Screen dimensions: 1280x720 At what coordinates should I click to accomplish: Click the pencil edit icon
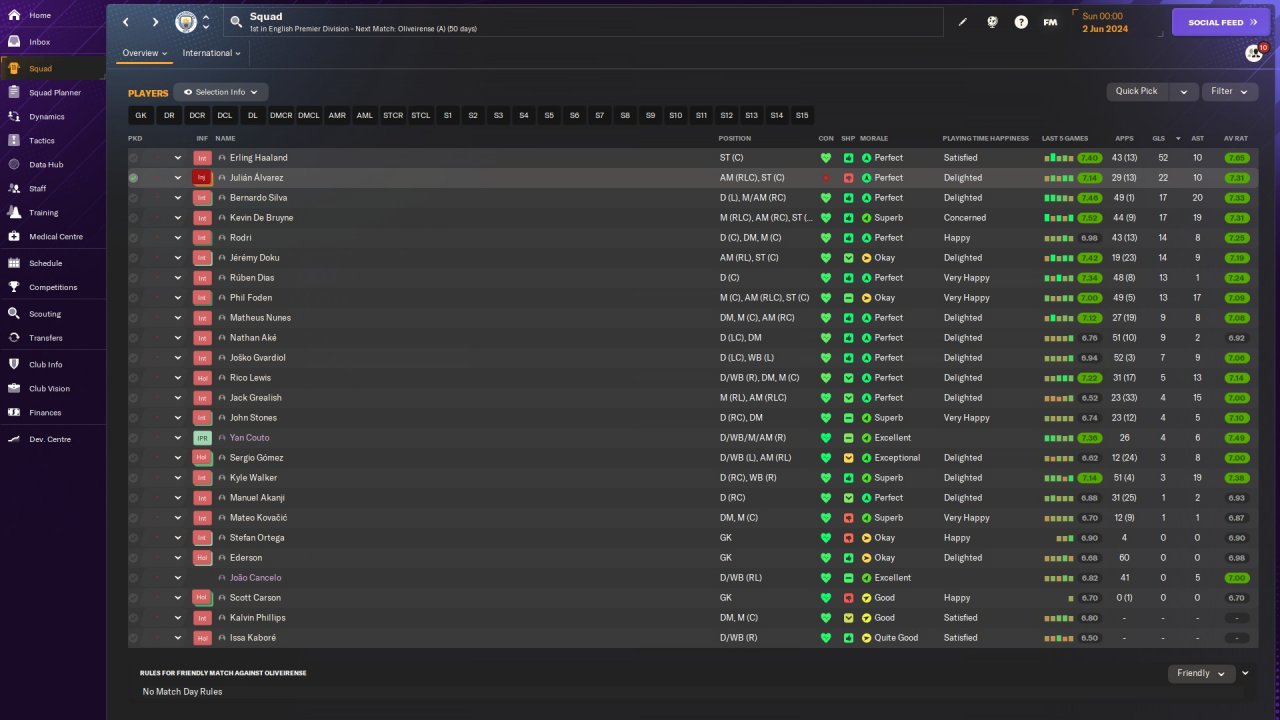pos(963,22)
